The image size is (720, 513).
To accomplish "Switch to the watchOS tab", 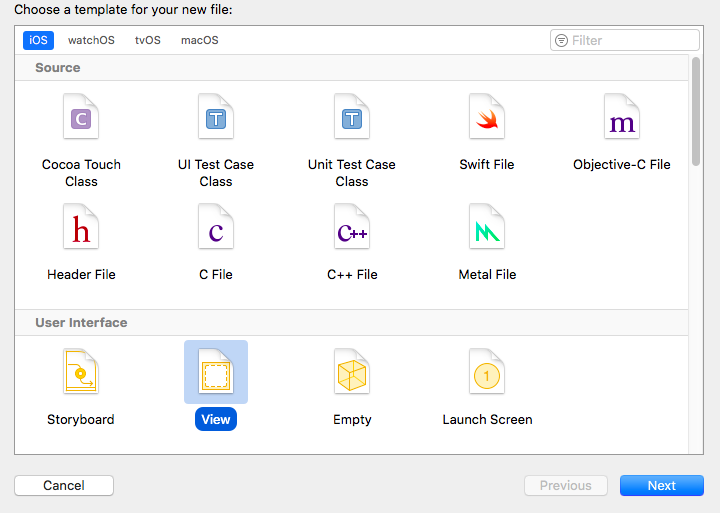I will coord(91,41).
